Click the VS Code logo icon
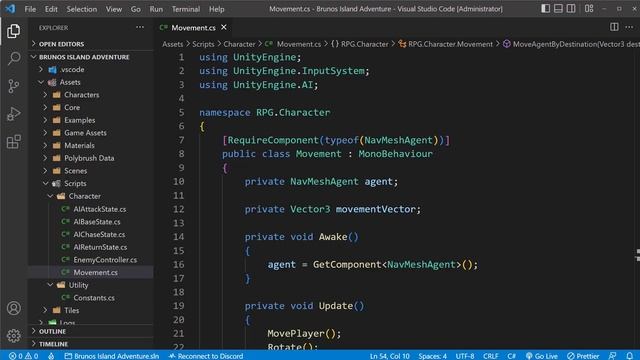The image size is (640, 360). 10,9
